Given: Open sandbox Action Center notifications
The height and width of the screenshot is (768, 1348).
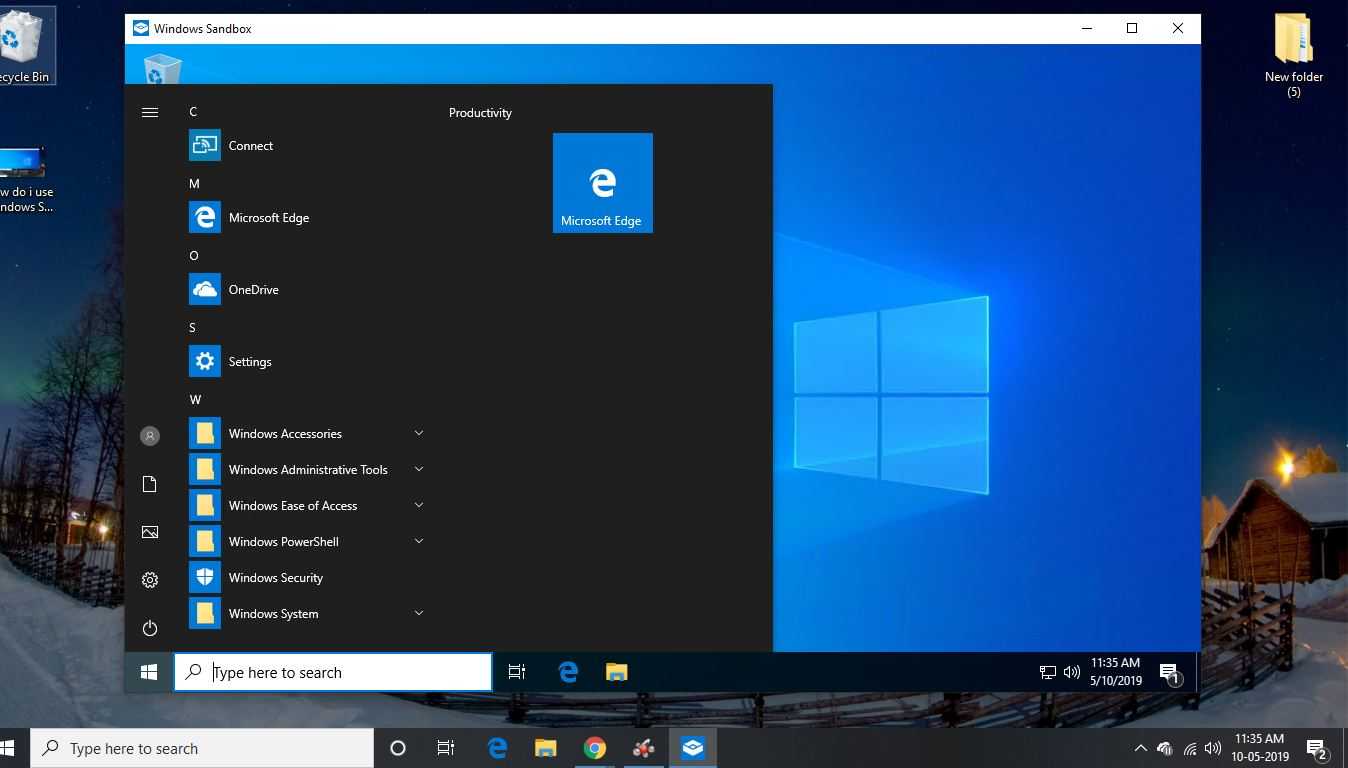Looking at the screenshot, I should click(x=1170, y=673).
